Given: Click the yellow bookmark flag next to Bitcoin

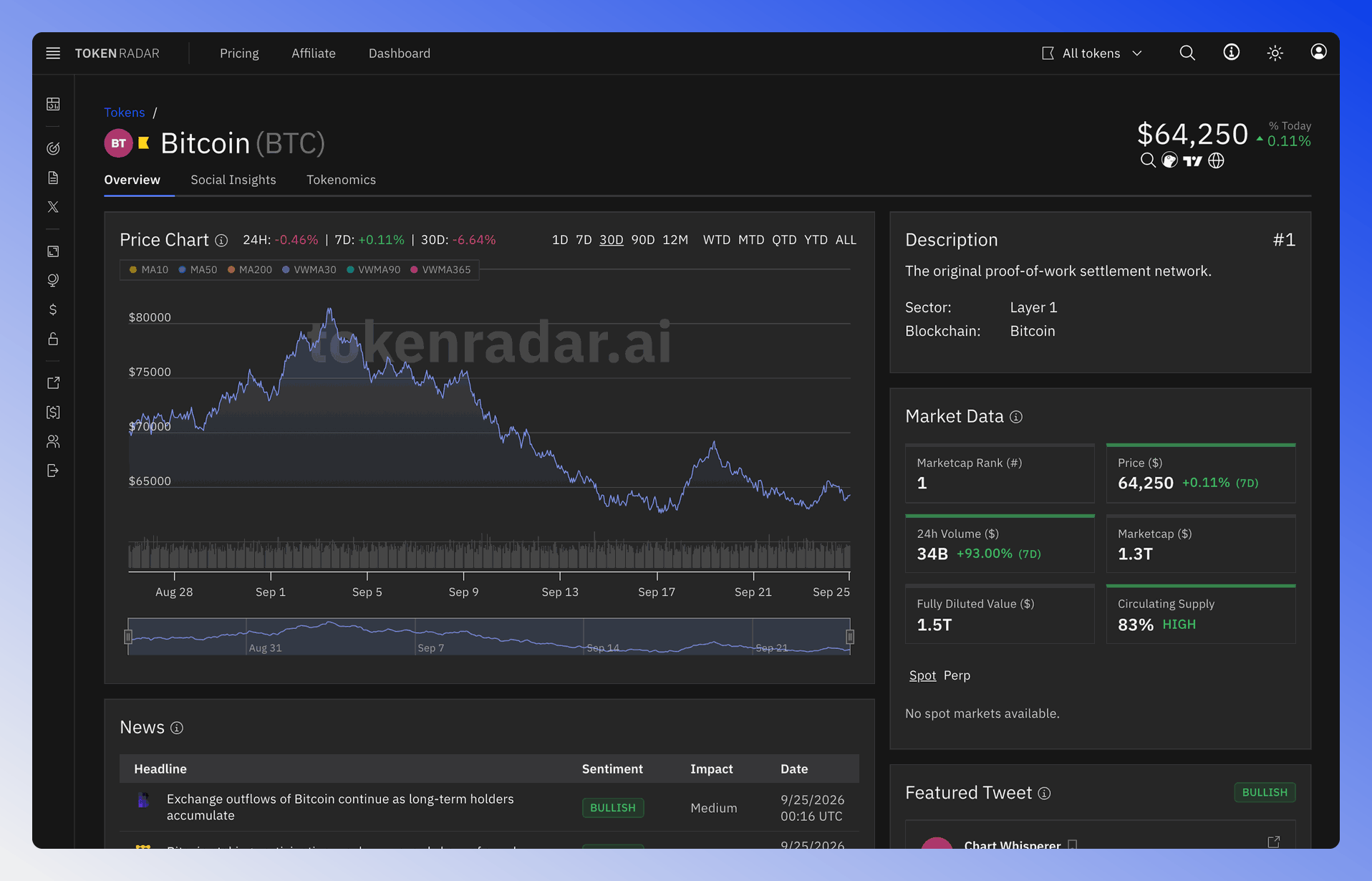Looking at the screenshot, I should [144, 143].
